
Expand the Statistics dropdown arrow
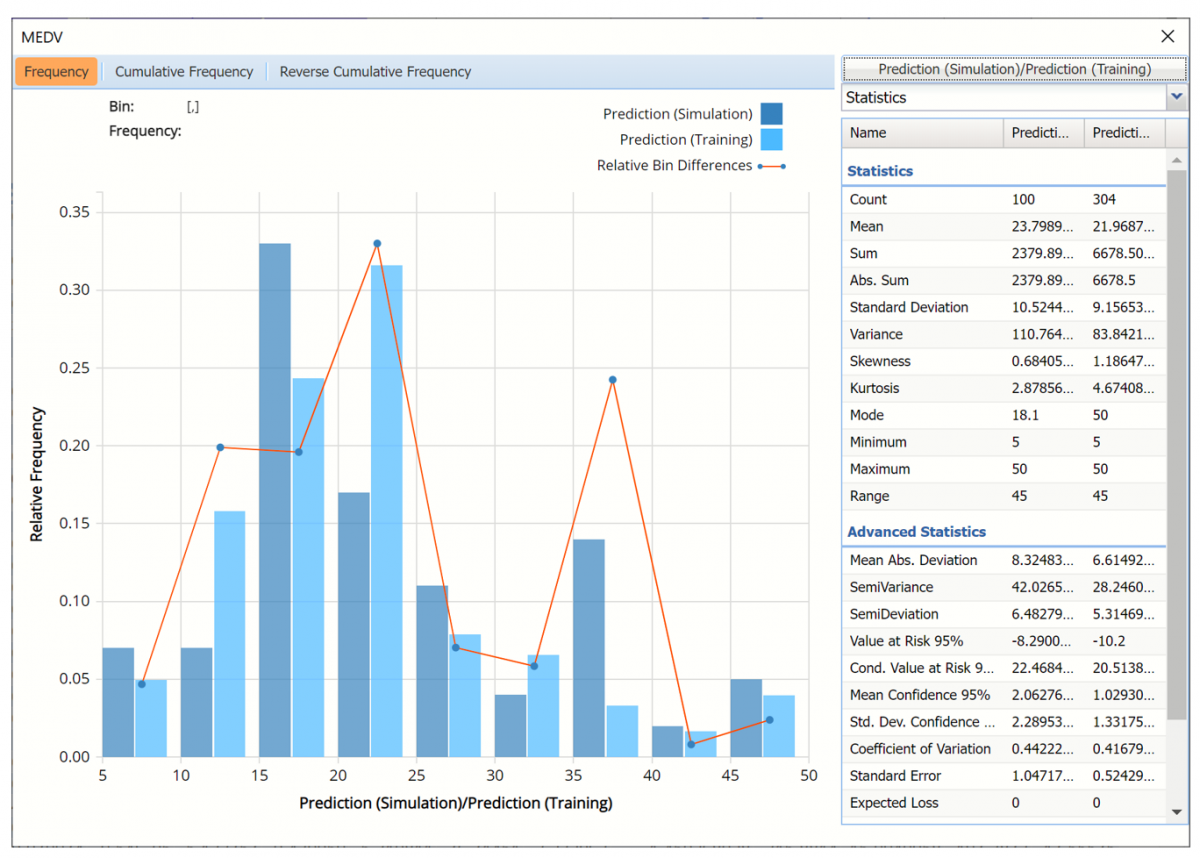1176,97
